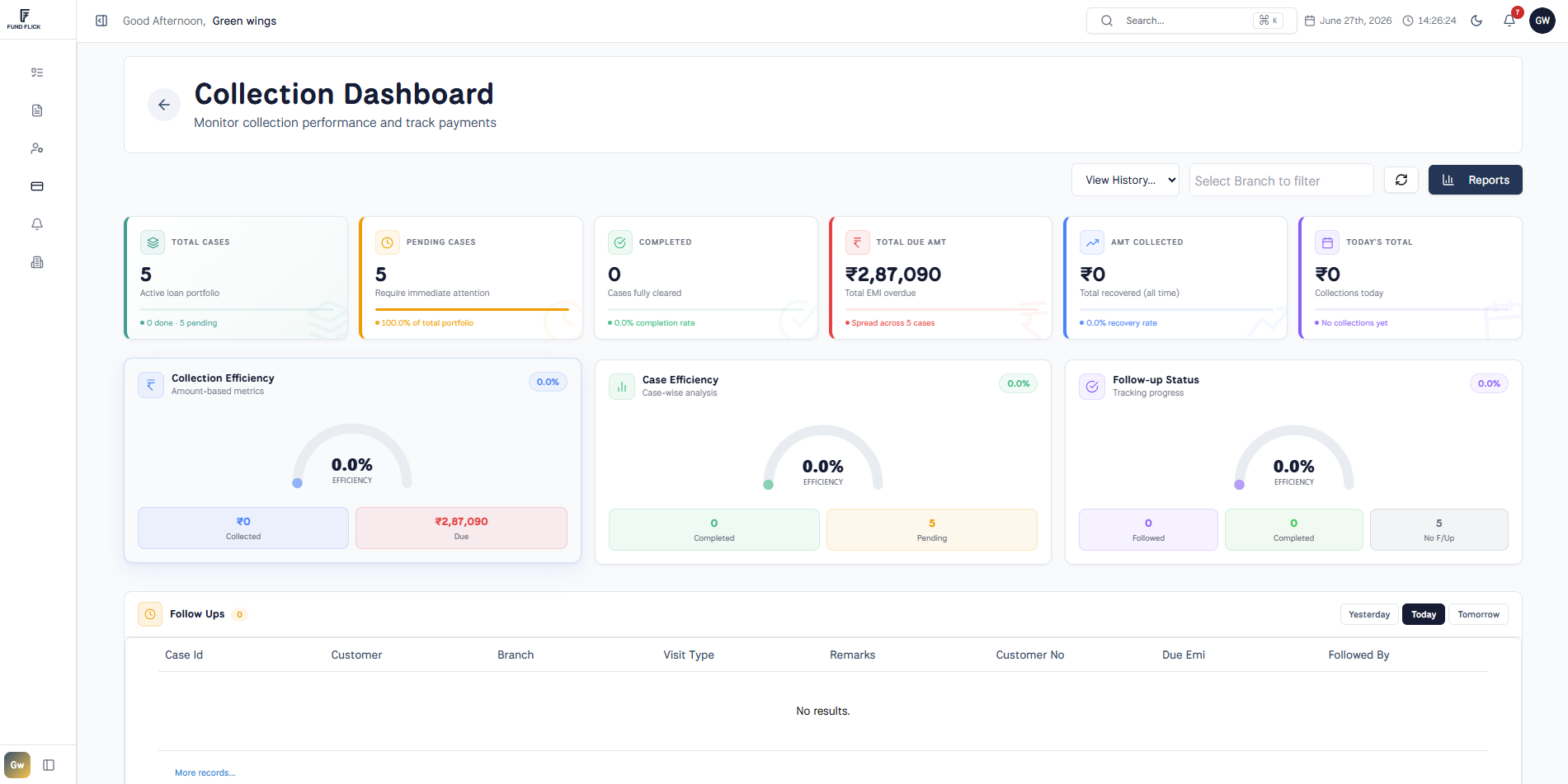Open the View History dropdown
1568x784 pixels.
click(x=1126, y=180)
